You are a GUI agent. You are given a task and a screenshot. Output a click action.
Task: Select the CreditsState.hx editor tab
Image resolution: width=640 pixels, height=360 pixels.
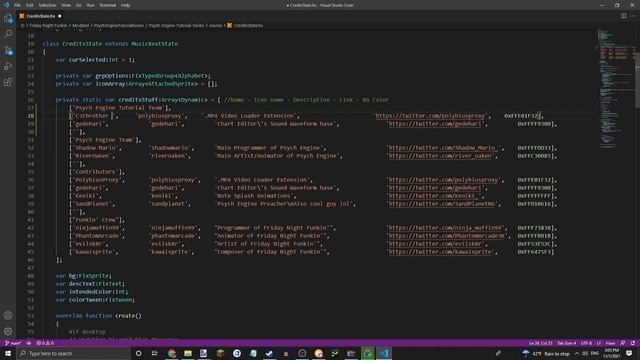pyautogui.click(x=40, y=16)
